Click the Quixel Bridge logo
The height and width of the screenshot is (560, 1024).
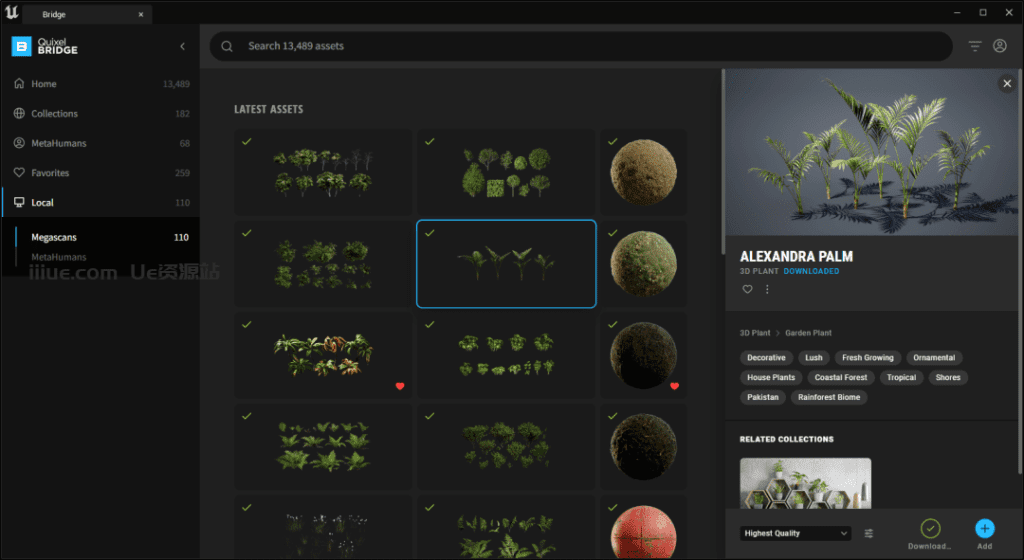coord(44,46)
